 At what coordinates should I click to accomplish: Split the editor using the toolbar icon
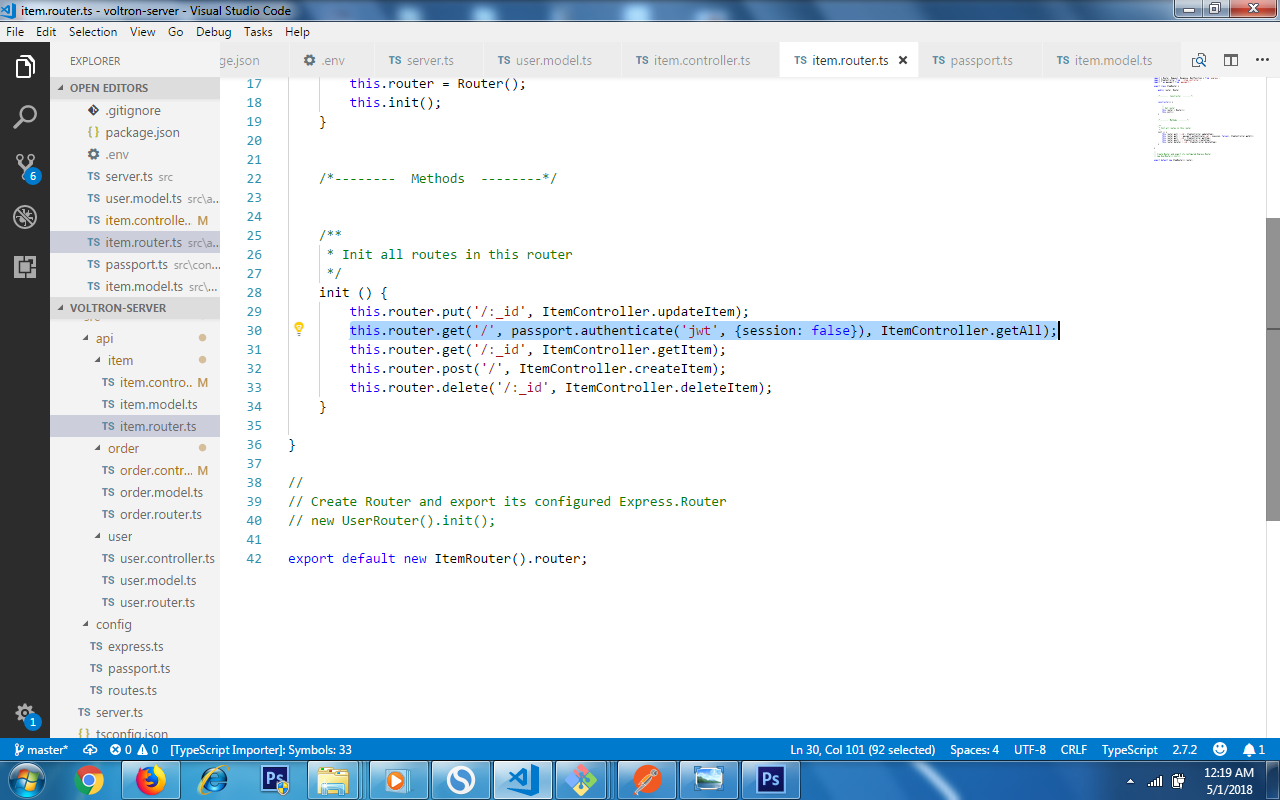(x=1231, y=60)
